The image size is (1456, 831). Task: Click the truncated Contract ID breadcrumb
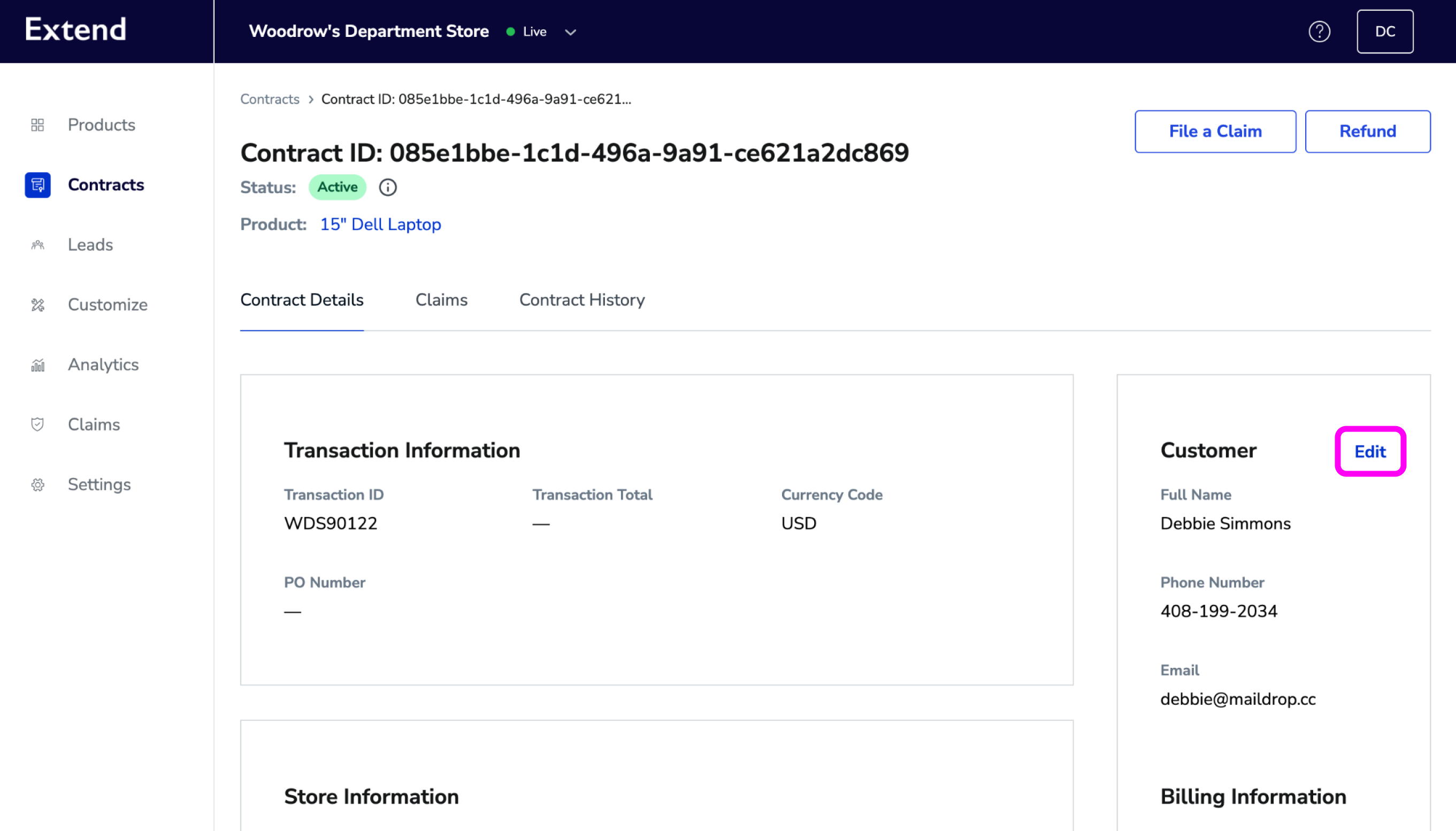(476, 99)
